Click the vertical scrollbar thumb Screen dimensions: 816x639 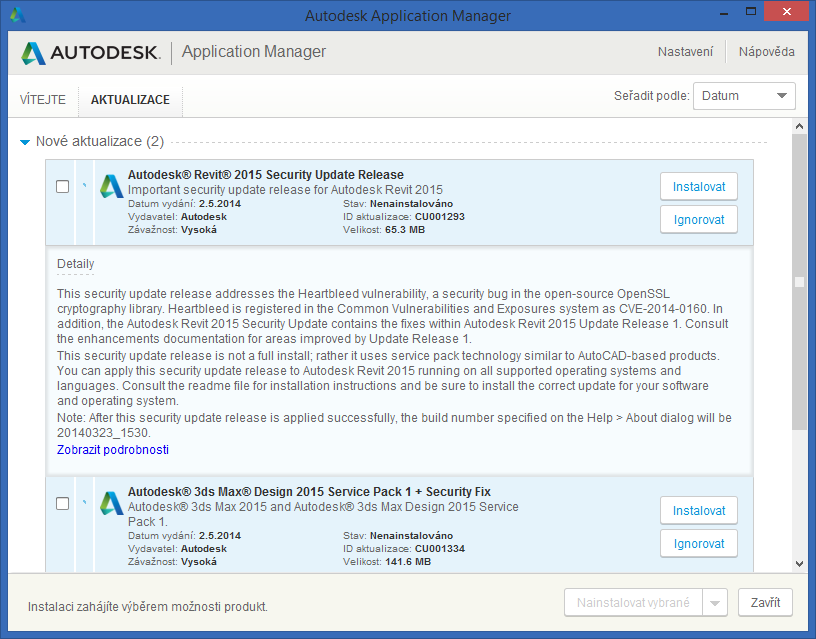(x=799, y=282)
